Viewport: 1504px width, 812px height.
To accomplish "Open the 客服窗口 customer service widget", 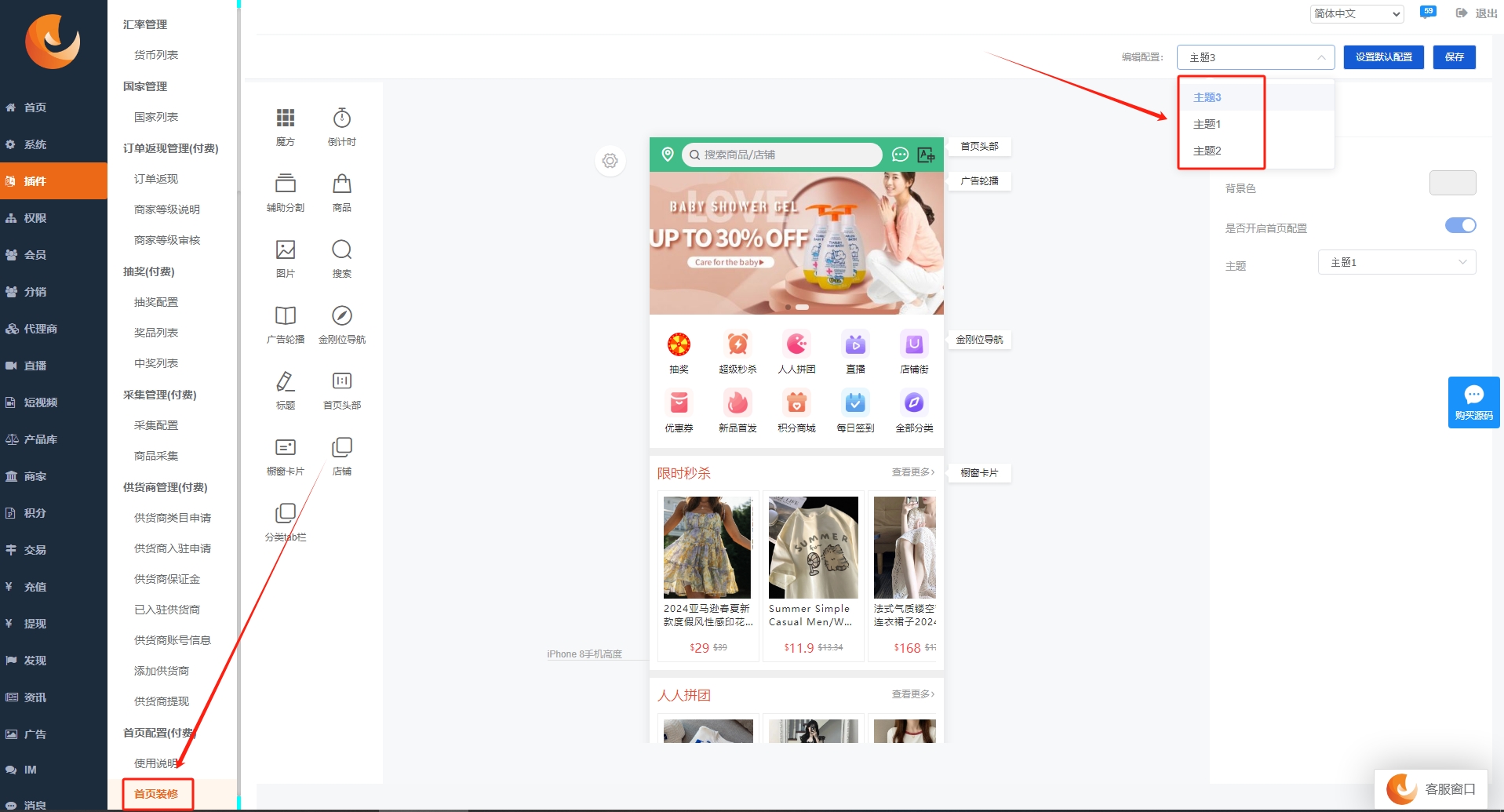I will [1431, 789].
